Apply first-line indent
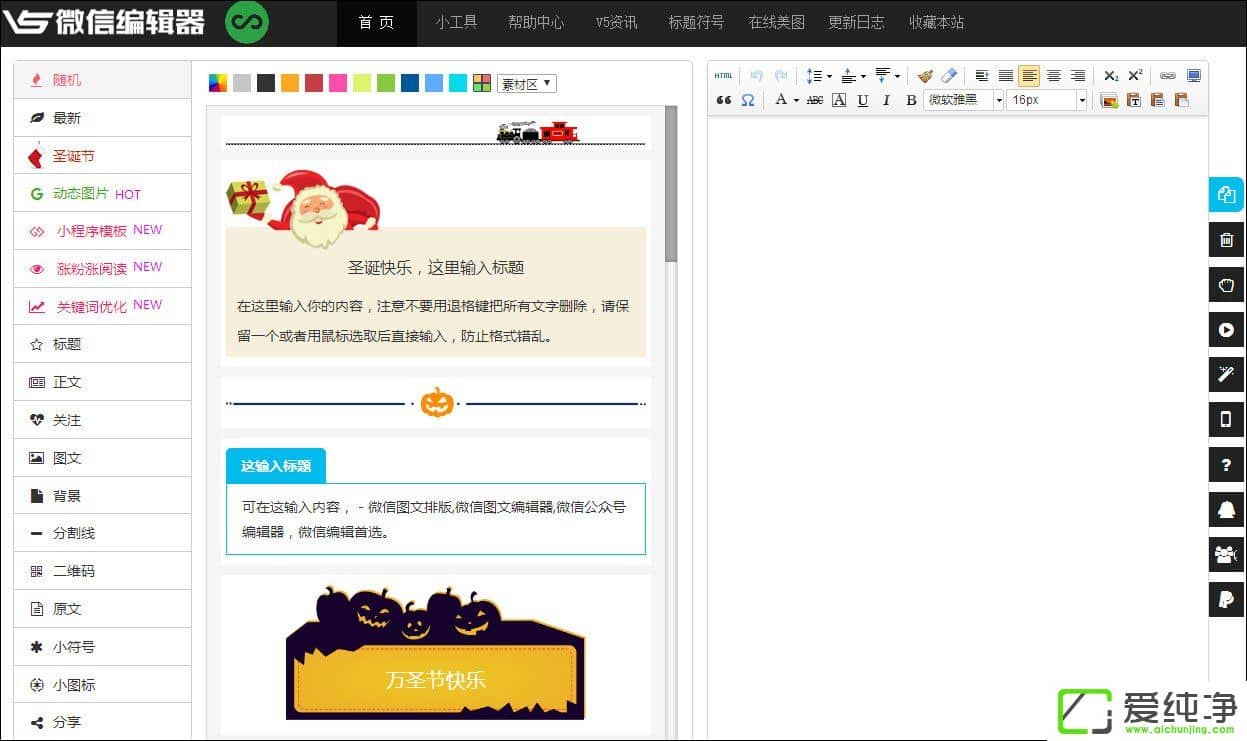Screen dimensions: 1247x741 pos(982,76)
